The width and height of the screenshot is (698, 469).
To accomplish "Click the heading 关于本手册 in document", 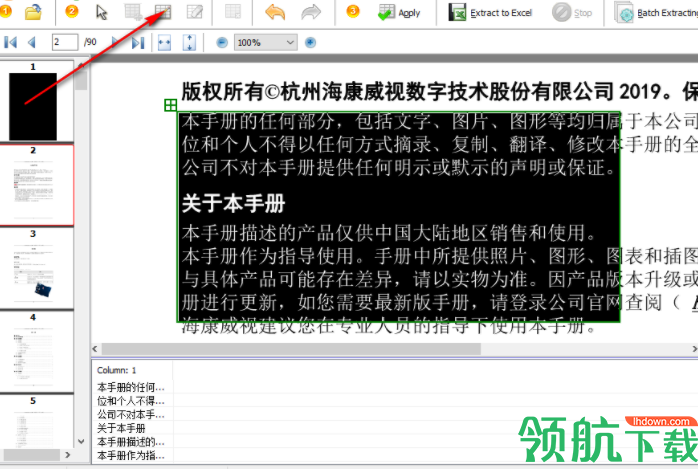I will coord(234,204).
